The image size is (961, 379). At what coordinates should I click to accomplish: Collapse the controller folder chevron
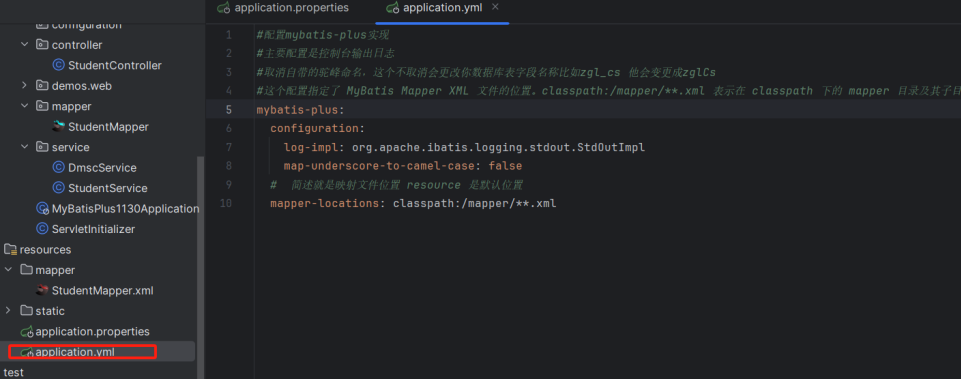pyautogui.click(x=25, y=45)
